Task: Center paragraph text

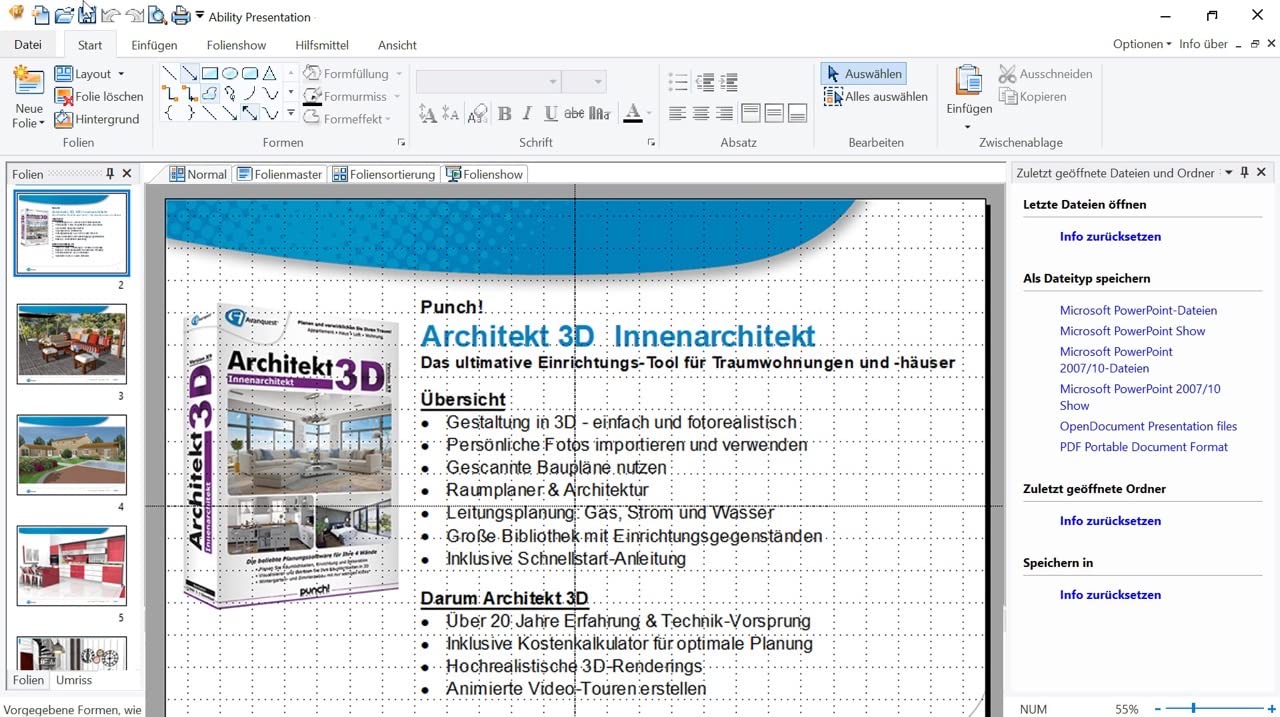Action: [701, 113]
